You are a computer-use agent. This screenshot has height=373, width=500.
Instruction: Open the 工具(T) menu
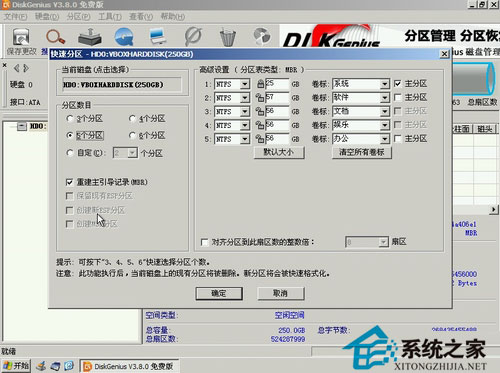(110, 16)
